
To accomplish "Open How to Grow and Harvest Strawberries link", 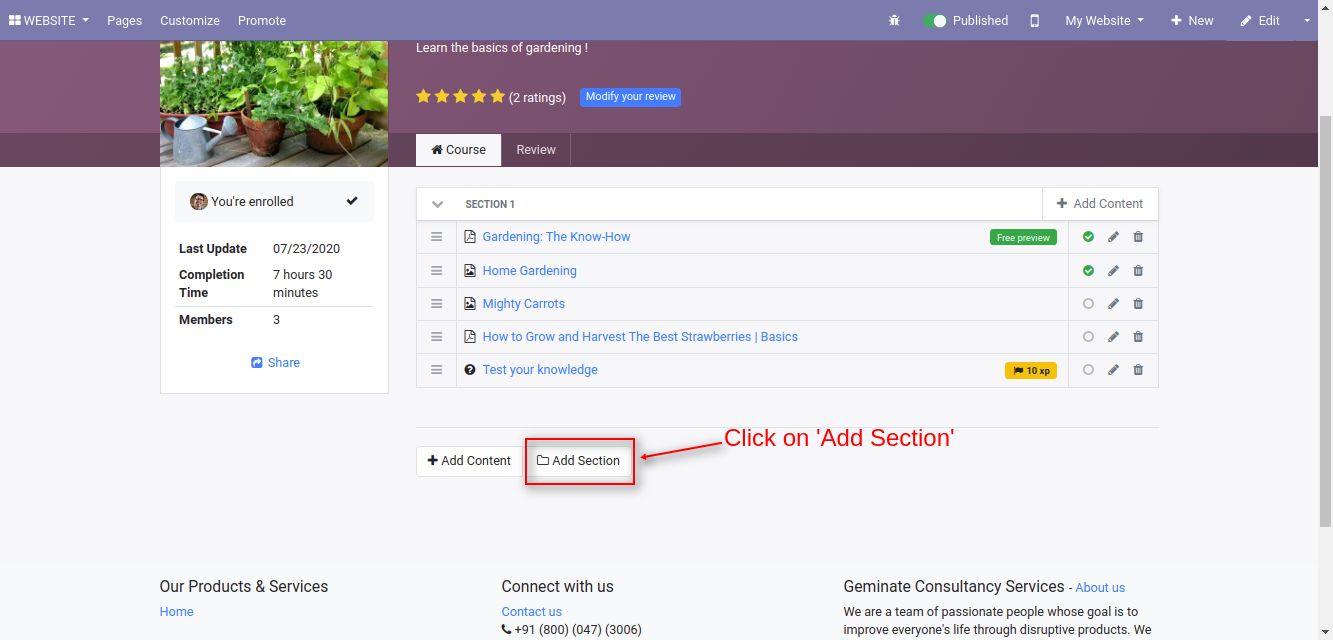I will (640, 337).
